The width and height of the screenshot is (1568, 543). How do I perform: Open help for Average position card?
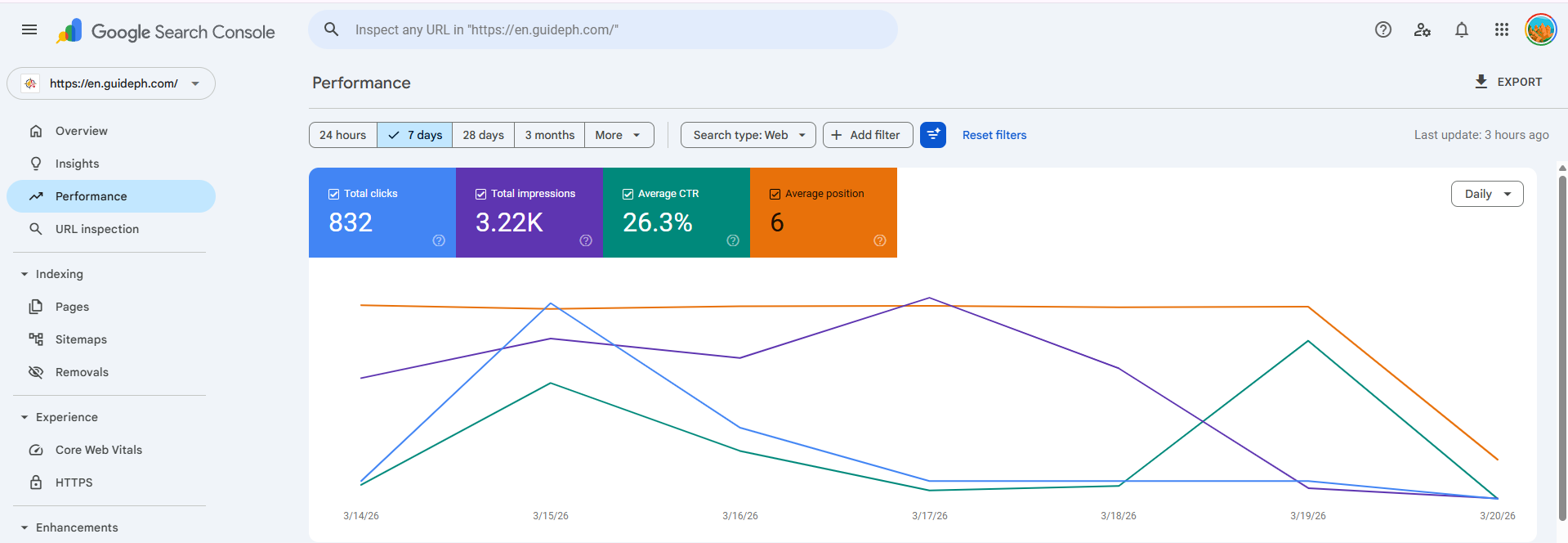click(880, 240)
